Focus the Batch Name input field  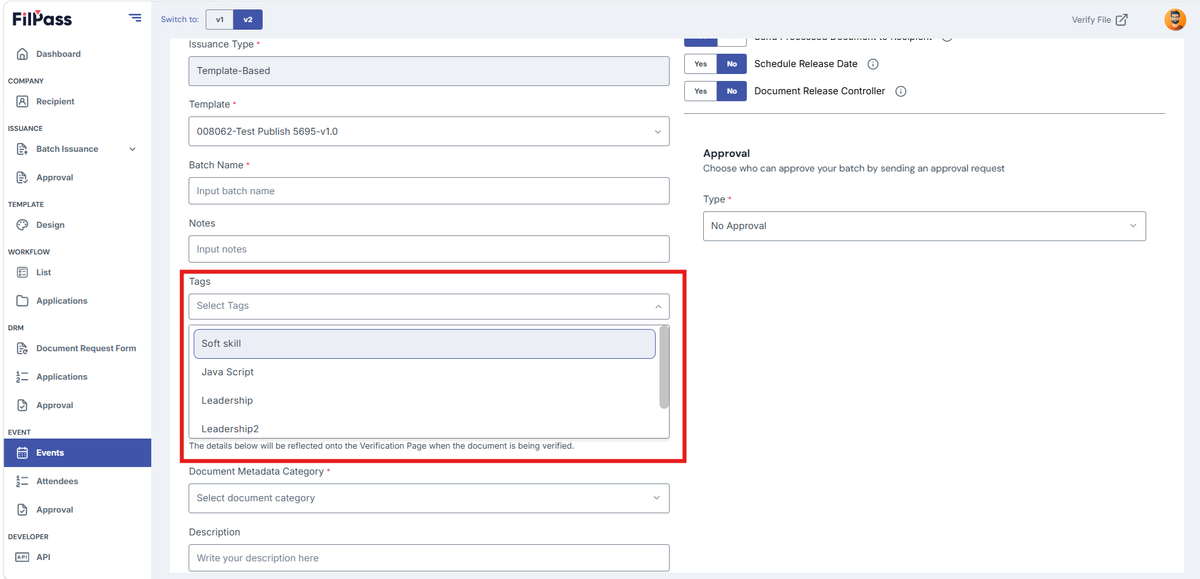[x=429, y=191]
